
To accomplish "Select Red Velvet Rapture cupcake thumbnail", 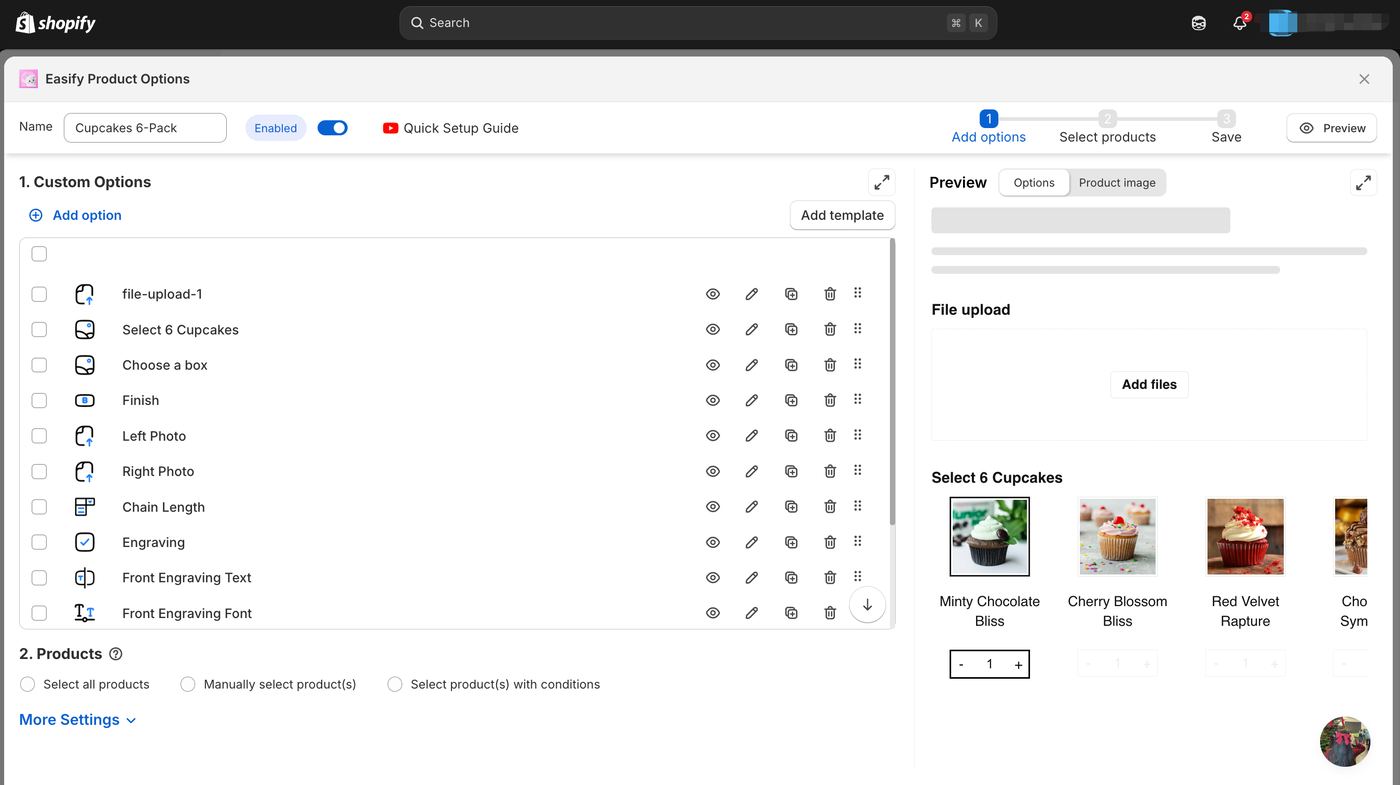I will coord(1245,537).
